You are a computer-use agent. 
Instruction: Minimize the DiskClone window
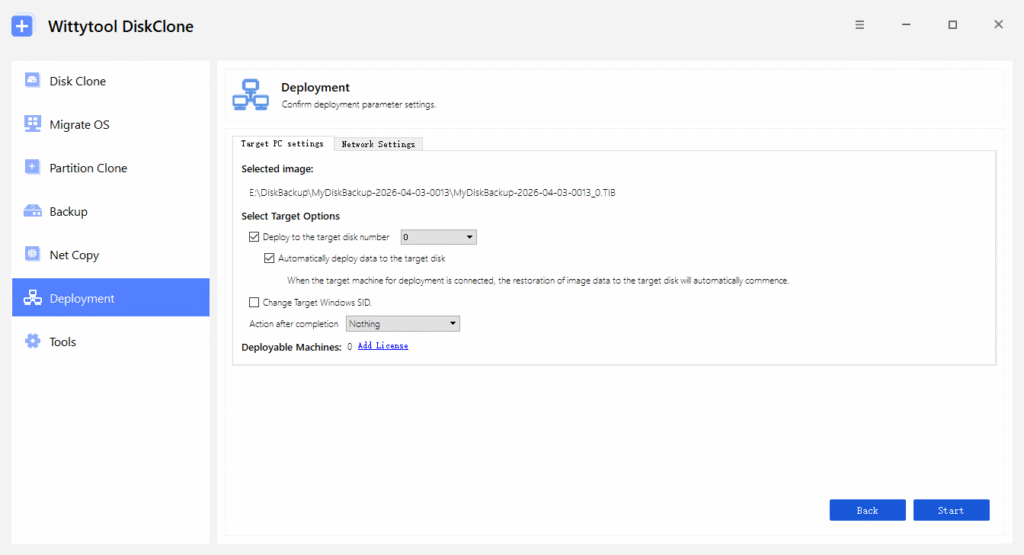click(x=906, y=25)
